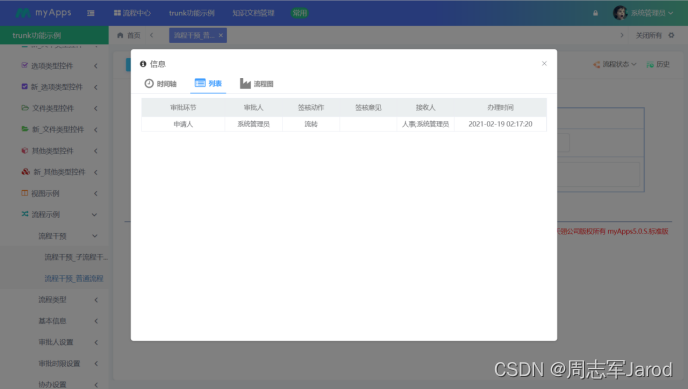Close the 信息 dialog
The width and height of the screenshot is (688, 389).
point(544,64)
